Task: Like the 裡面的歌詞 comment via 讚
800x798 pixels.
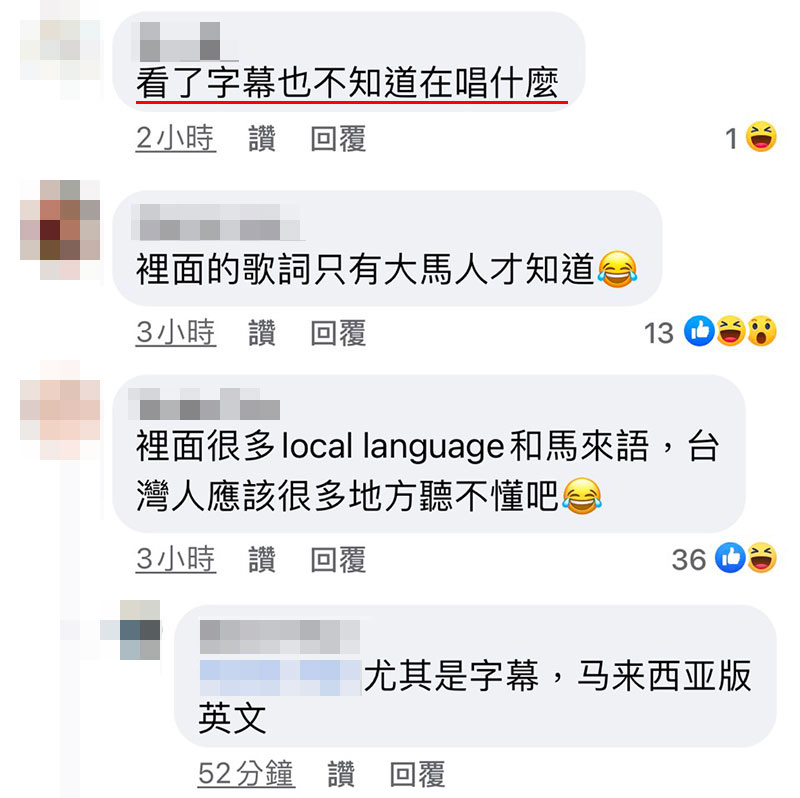Action: 262,333
